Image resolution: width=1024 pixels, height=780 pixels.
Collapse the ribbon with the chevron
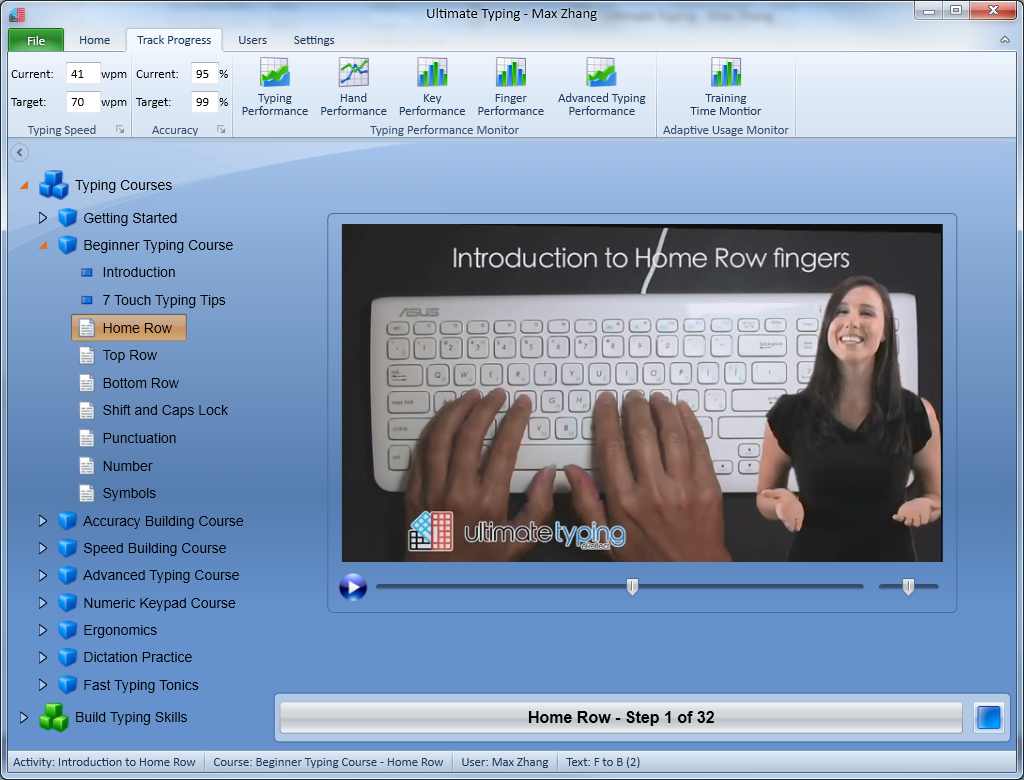pyautogui.click(x=1004, y=40)
